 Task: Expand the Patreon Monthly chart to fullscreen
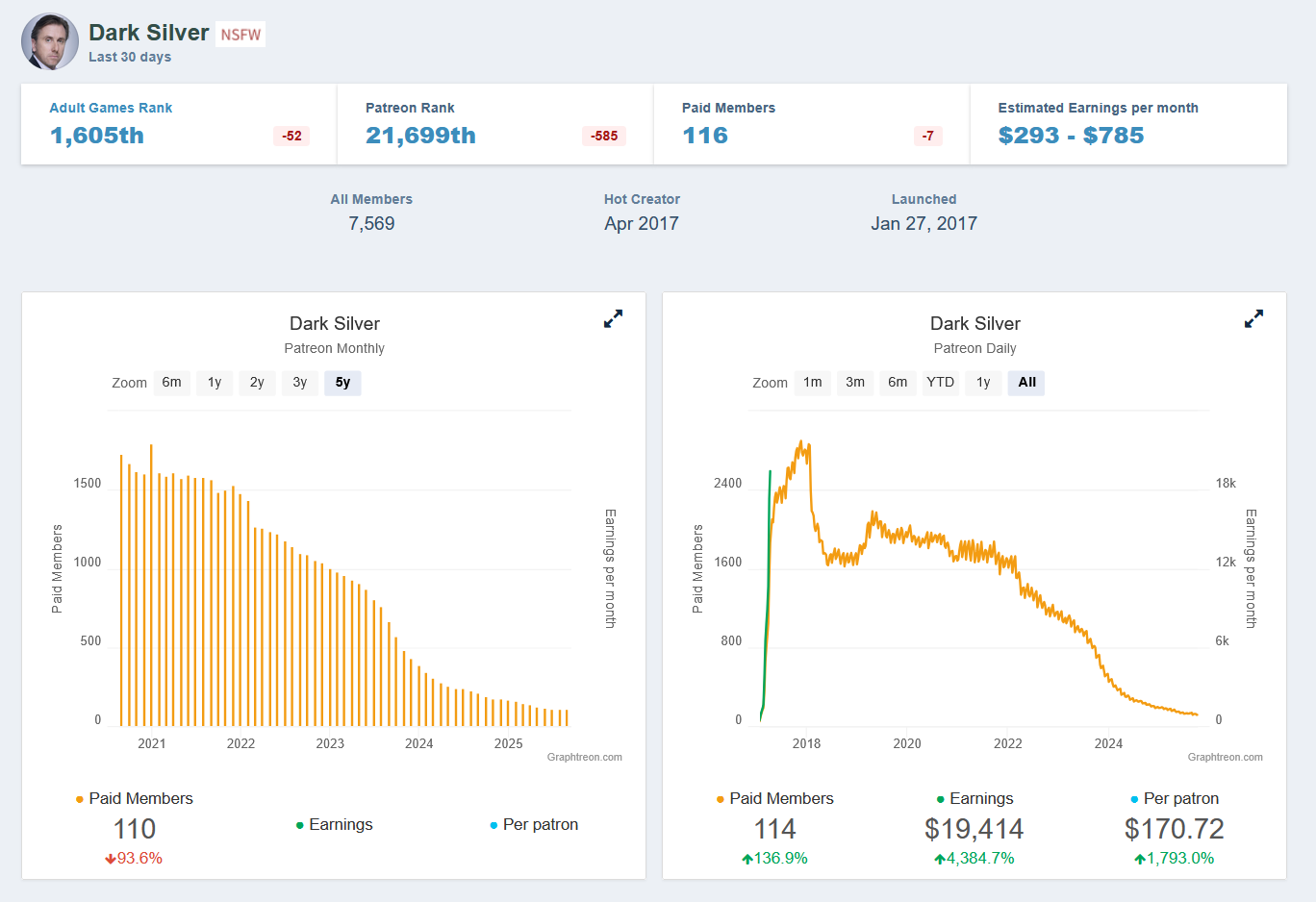point(613,318)
